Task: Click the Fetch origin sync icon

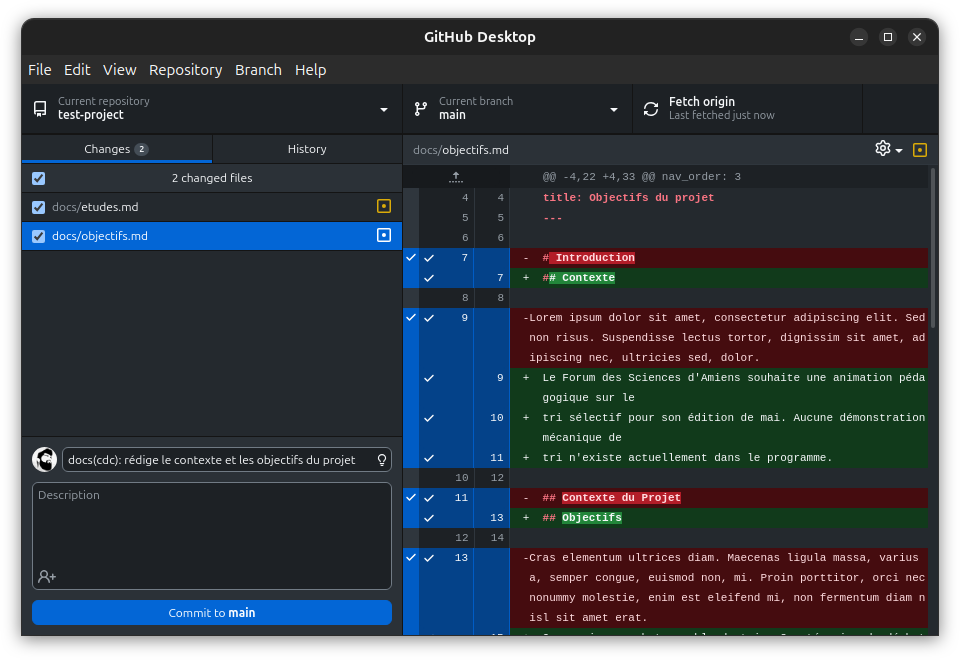Action: click(x=651, y=109)
